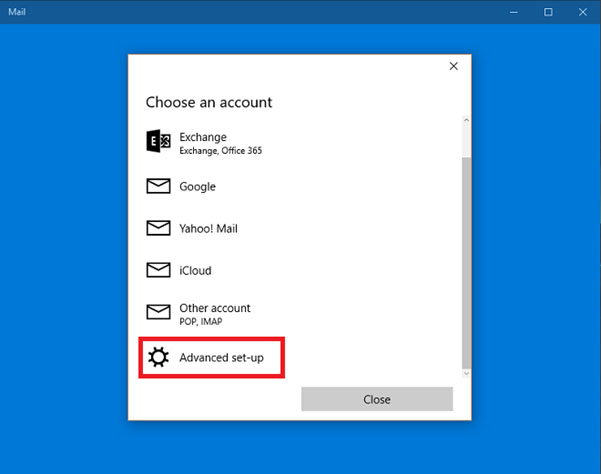Image resolution: width=601 pixels, height=474 pixels.
Task: Close the Mail application window
Action: click(583, 12)
